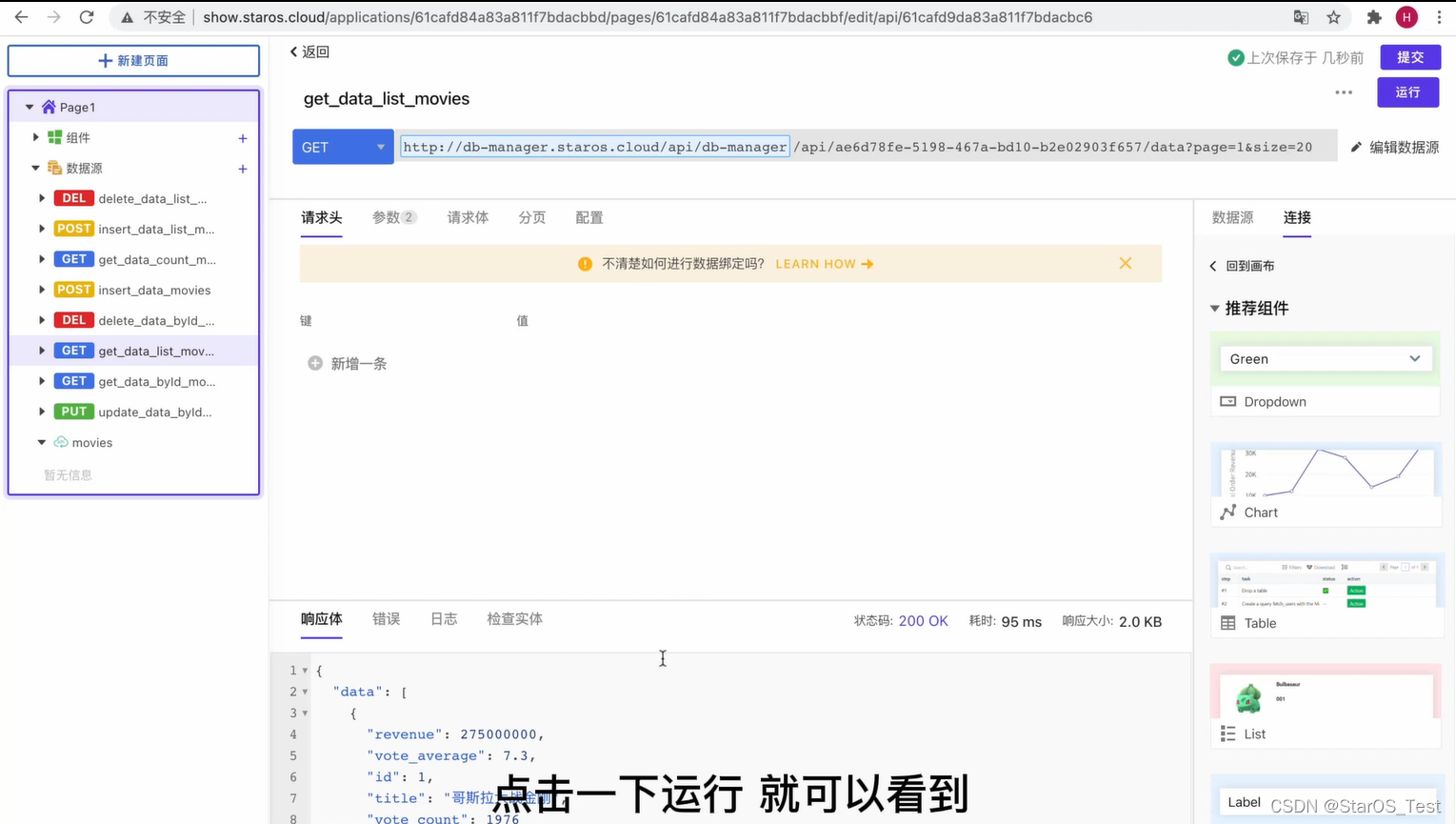Reload the page with the browser refresh icon

[x=87, y=17]
